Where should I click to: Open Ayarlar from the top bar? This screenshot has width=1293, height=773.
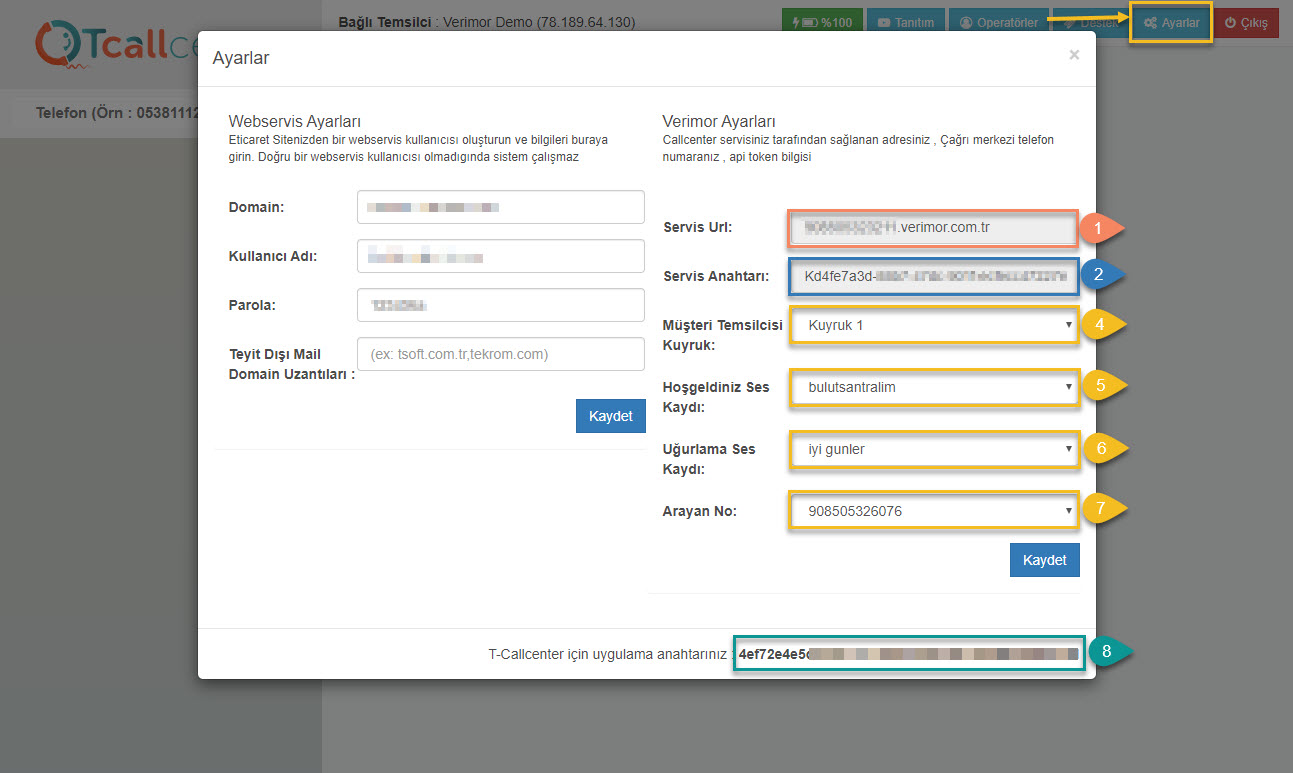(1171, 22)
